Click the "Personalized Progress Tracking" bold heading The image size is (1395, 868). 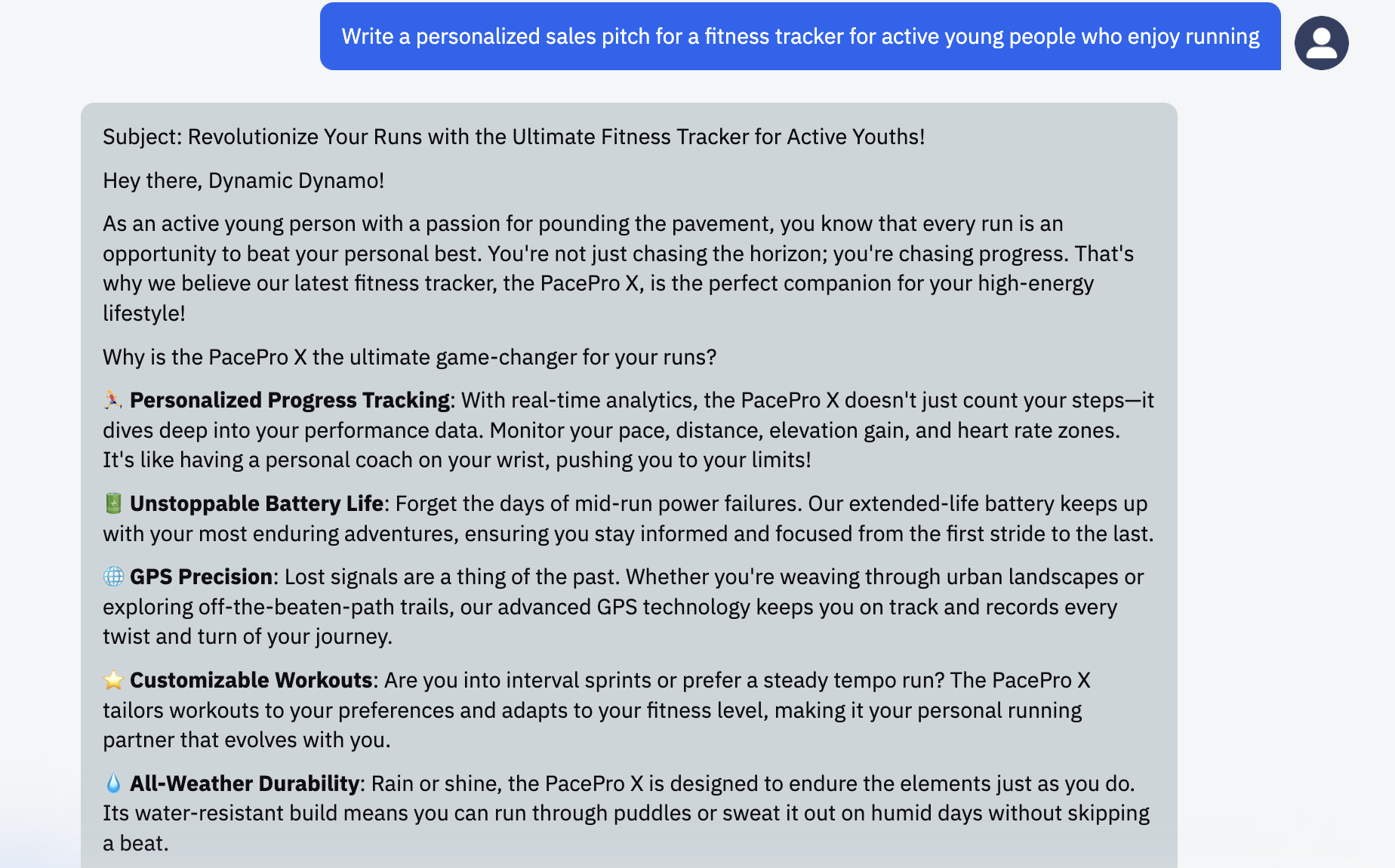(289, 400)
